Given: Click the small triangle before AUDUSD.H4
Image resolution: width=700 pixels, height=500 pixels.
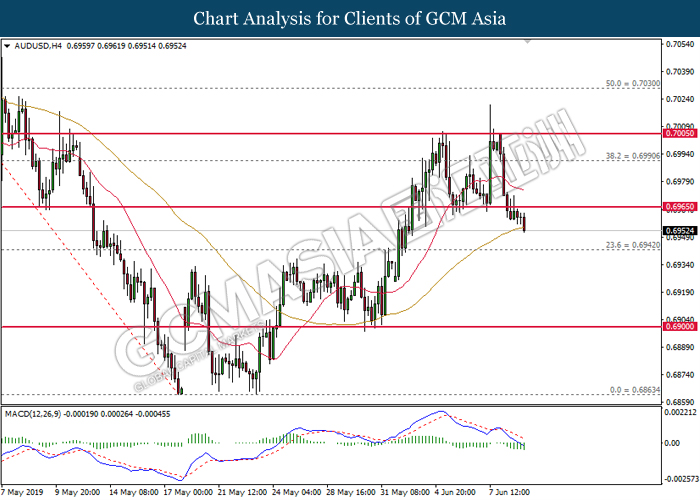Looking at the screenshot, I should coord(7,46).
